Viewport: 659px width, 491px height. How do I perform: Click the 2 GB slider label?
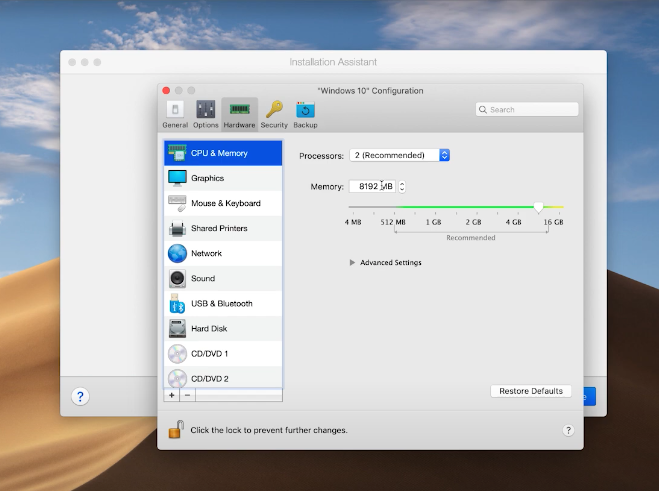click(x=473, y=222)
